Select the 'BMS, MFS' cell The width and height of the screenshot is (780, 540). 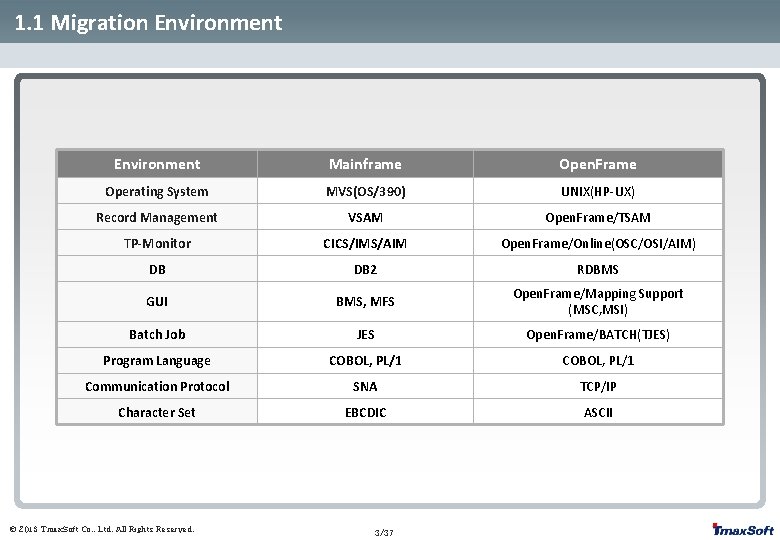pyautogui.click(x=365, y=301)
